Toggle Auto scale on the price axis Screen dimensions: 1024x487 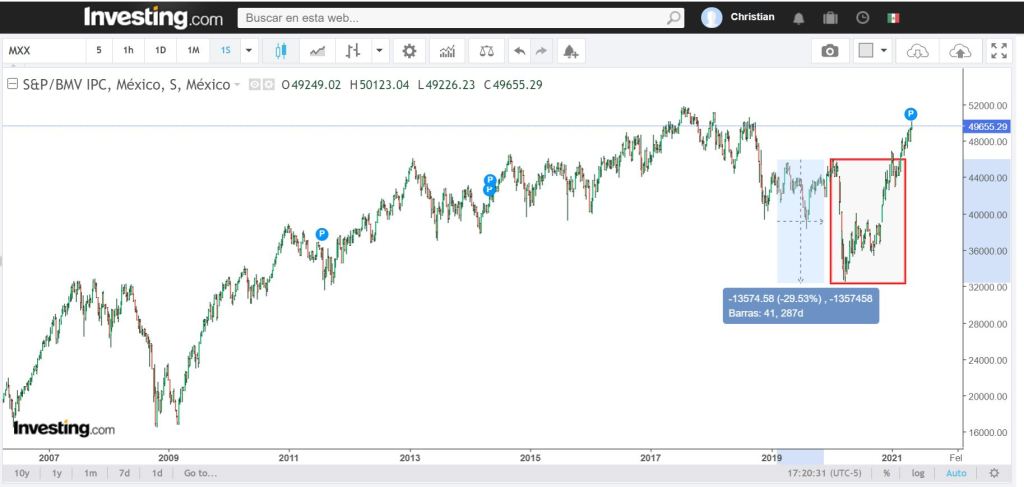pos(956,473)
